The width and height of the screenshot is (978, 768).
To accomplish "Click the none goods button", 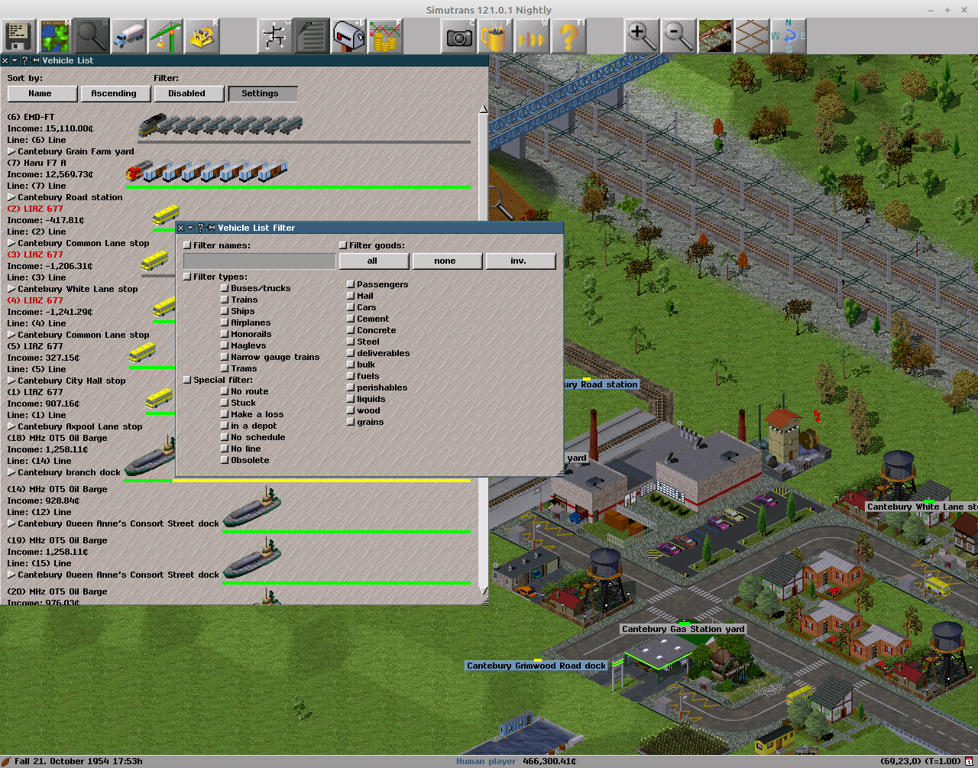I will [447, 261].
